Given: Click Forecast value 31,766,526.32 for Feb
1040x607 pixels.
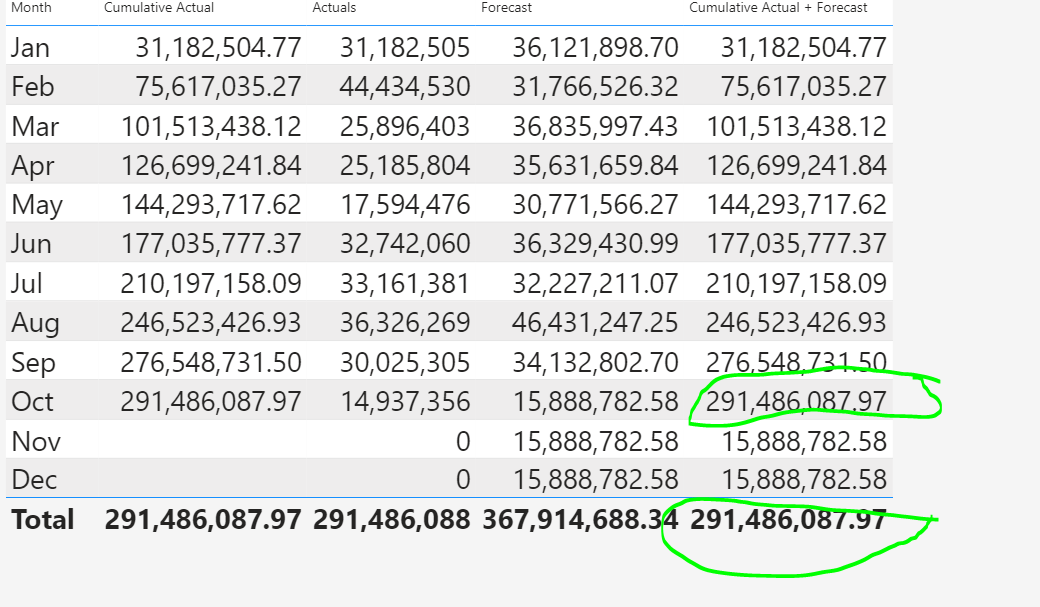Looking at the screenshot, I should tap(596, 87).
